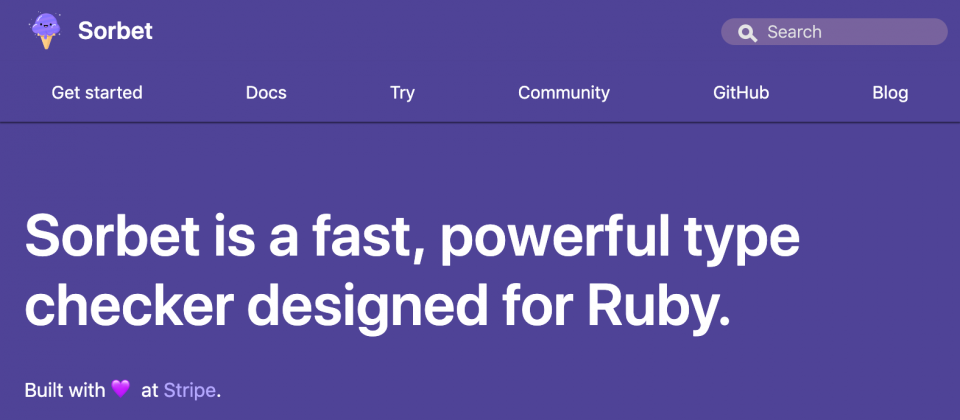Click the magnifying glass search icon
Viewport: 960px width, 420px height.
[747, 32]
